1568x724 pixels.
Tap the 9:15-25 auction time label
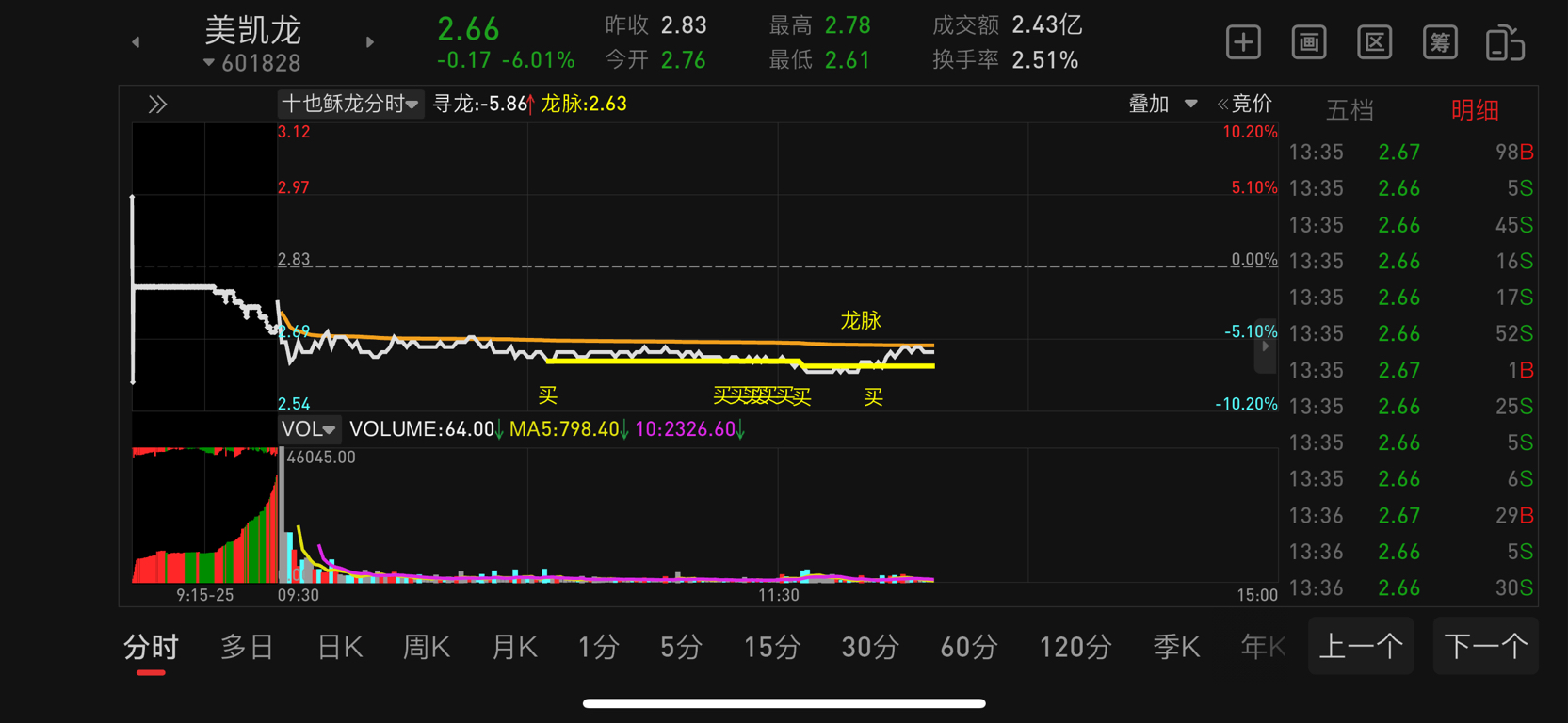coord(205,595)
